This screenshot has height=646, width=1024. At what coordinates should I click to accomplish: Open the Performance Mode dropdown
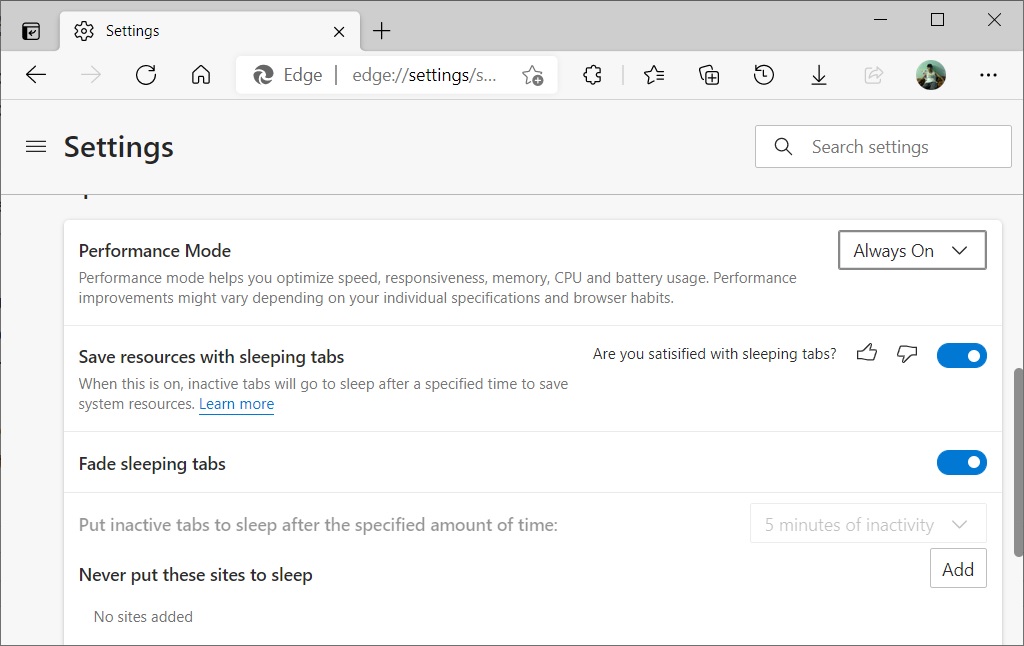click(911, 250)
